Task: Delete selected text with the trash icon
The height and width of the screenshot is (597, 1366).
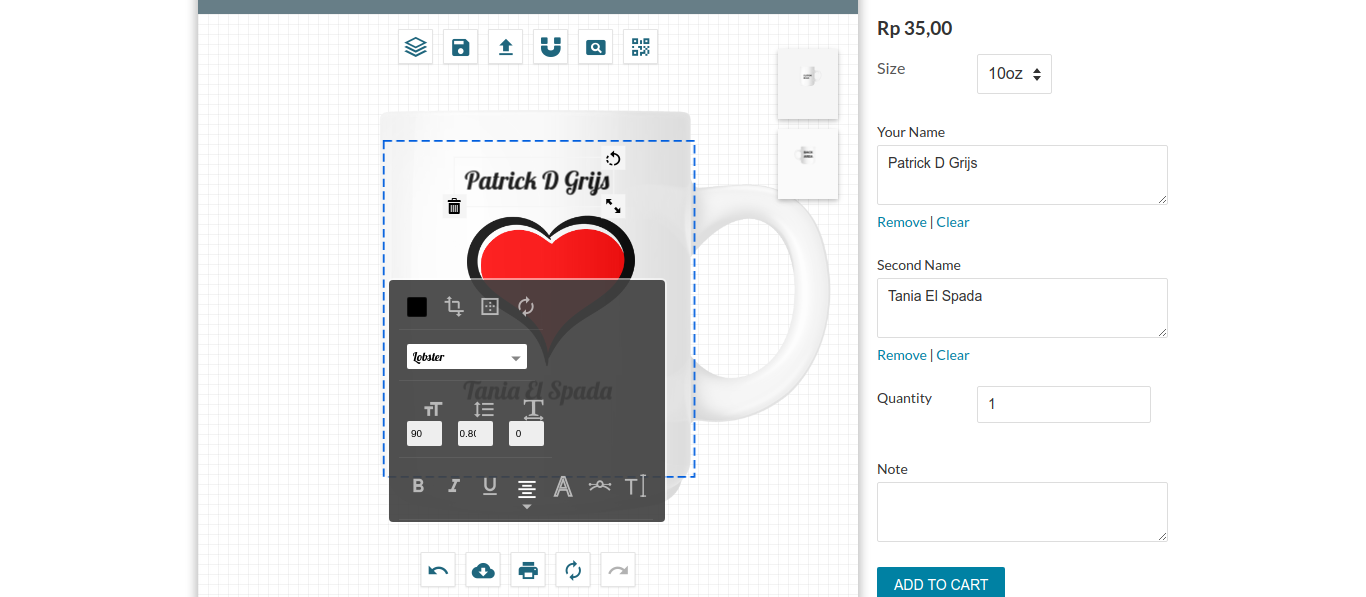Action: click(454, 206)
